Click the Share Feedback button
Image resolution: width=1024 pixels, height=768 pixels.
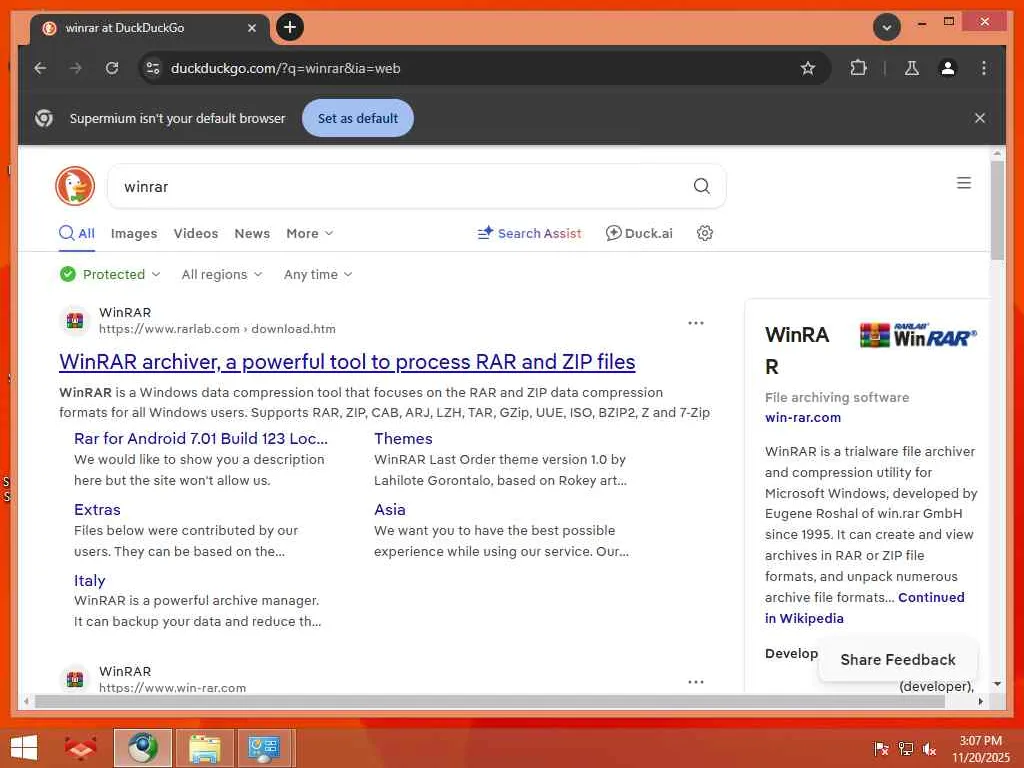pos(898,660)
